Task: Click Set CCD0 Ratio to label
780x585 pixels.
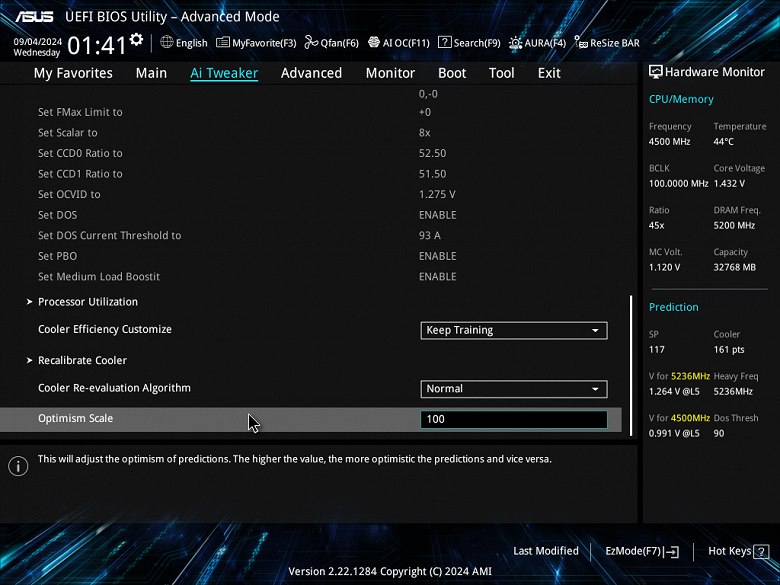Action: point(80,153)
